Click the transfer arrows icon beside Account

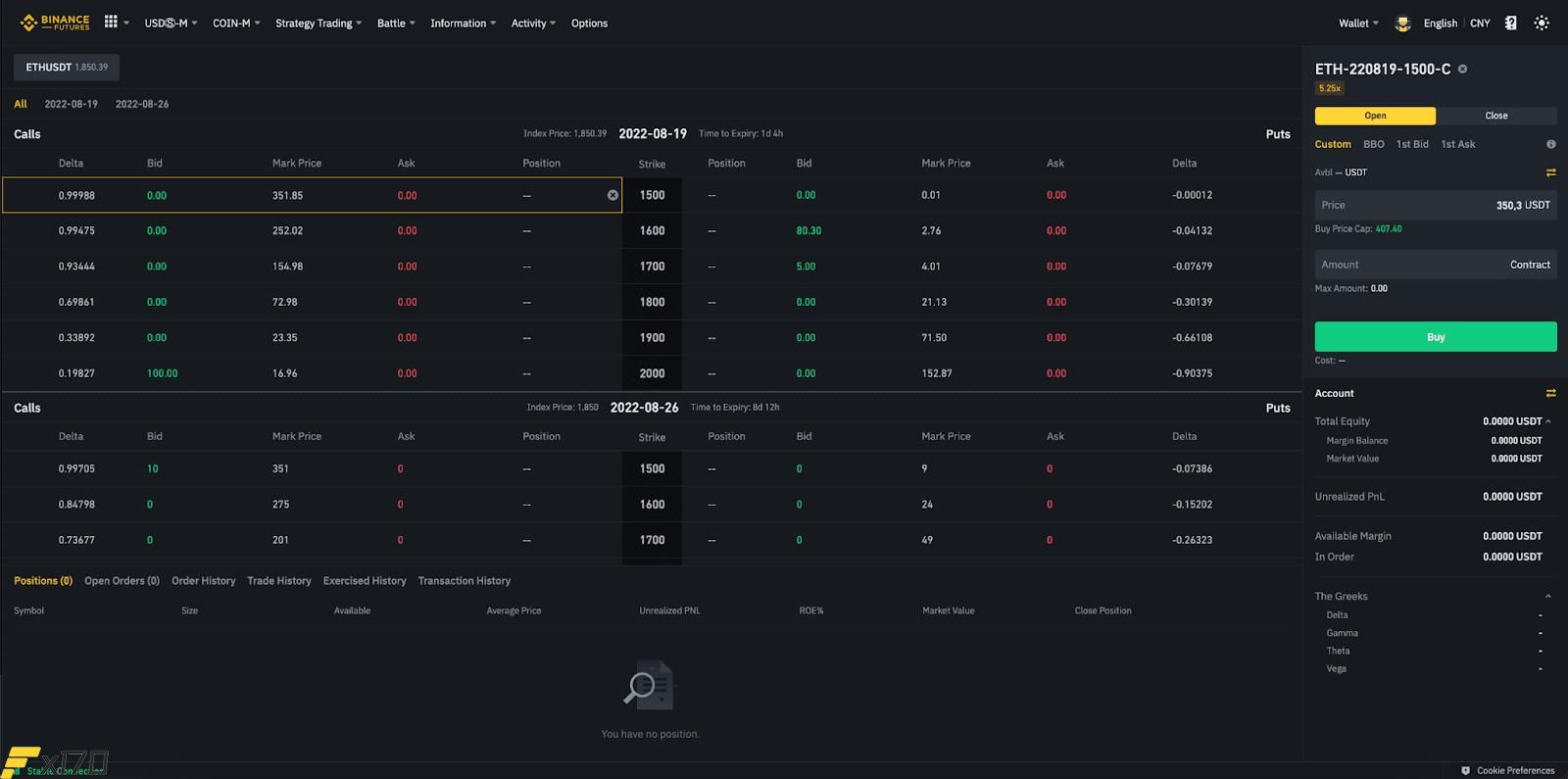(1550, 393)
